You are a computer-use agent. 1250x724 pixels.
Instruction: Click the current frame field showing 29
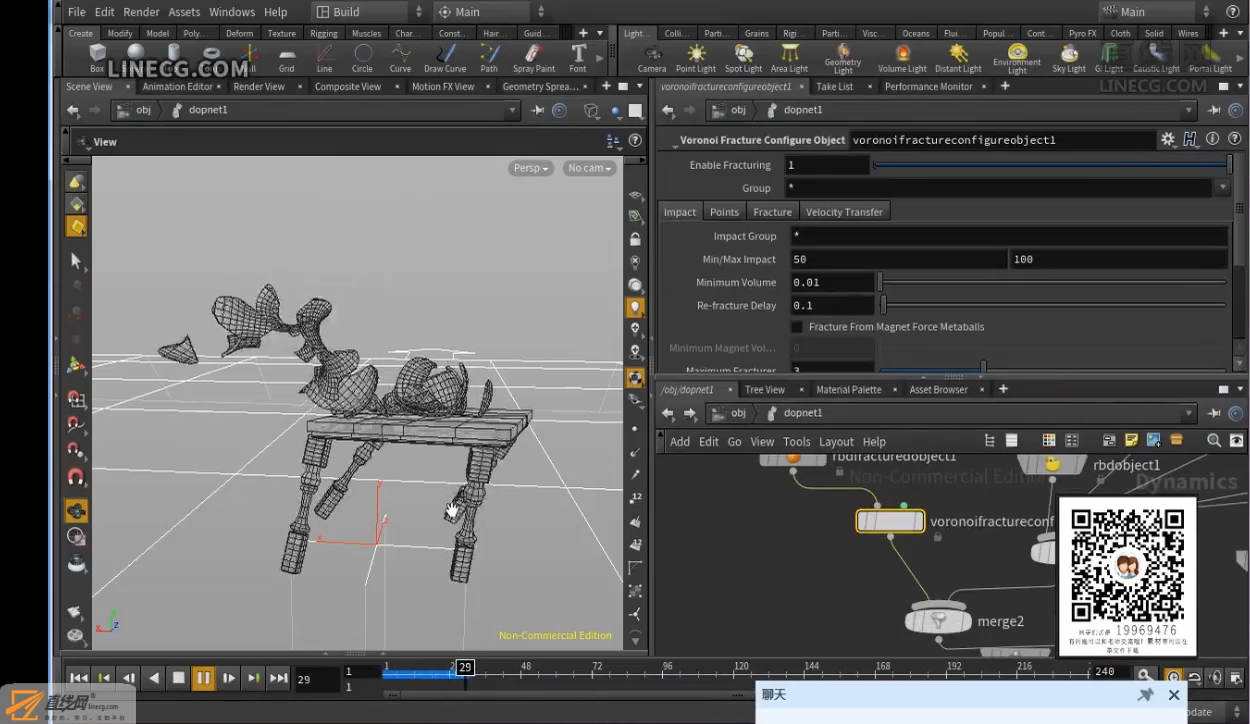coord(316,680)
